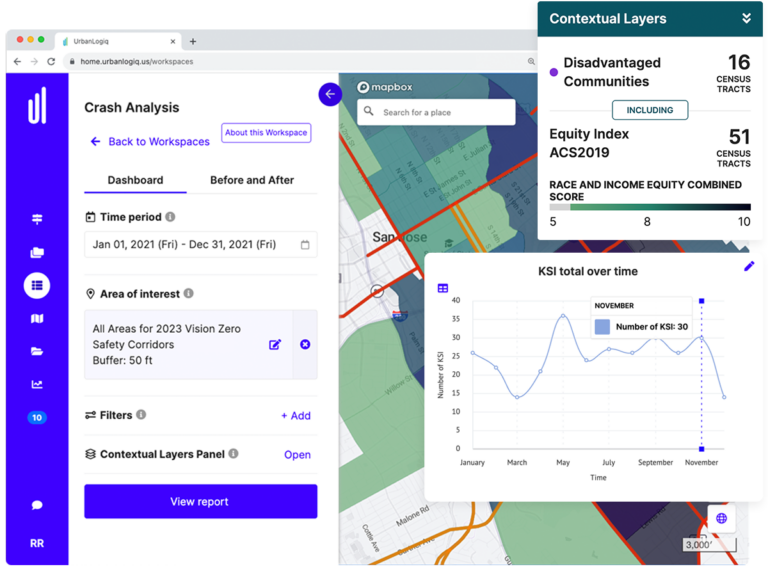The image size is (768, 576).
Task: Click the Back to Workspaces link
Action: point(150,142)
